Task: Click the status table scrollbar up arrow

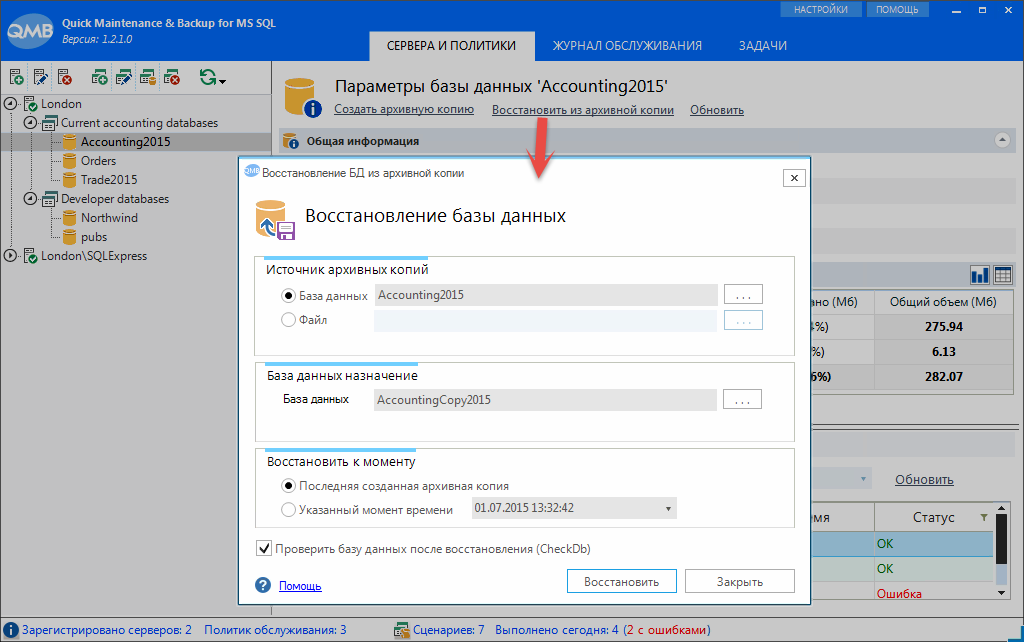Action: tap(1002, 507)
